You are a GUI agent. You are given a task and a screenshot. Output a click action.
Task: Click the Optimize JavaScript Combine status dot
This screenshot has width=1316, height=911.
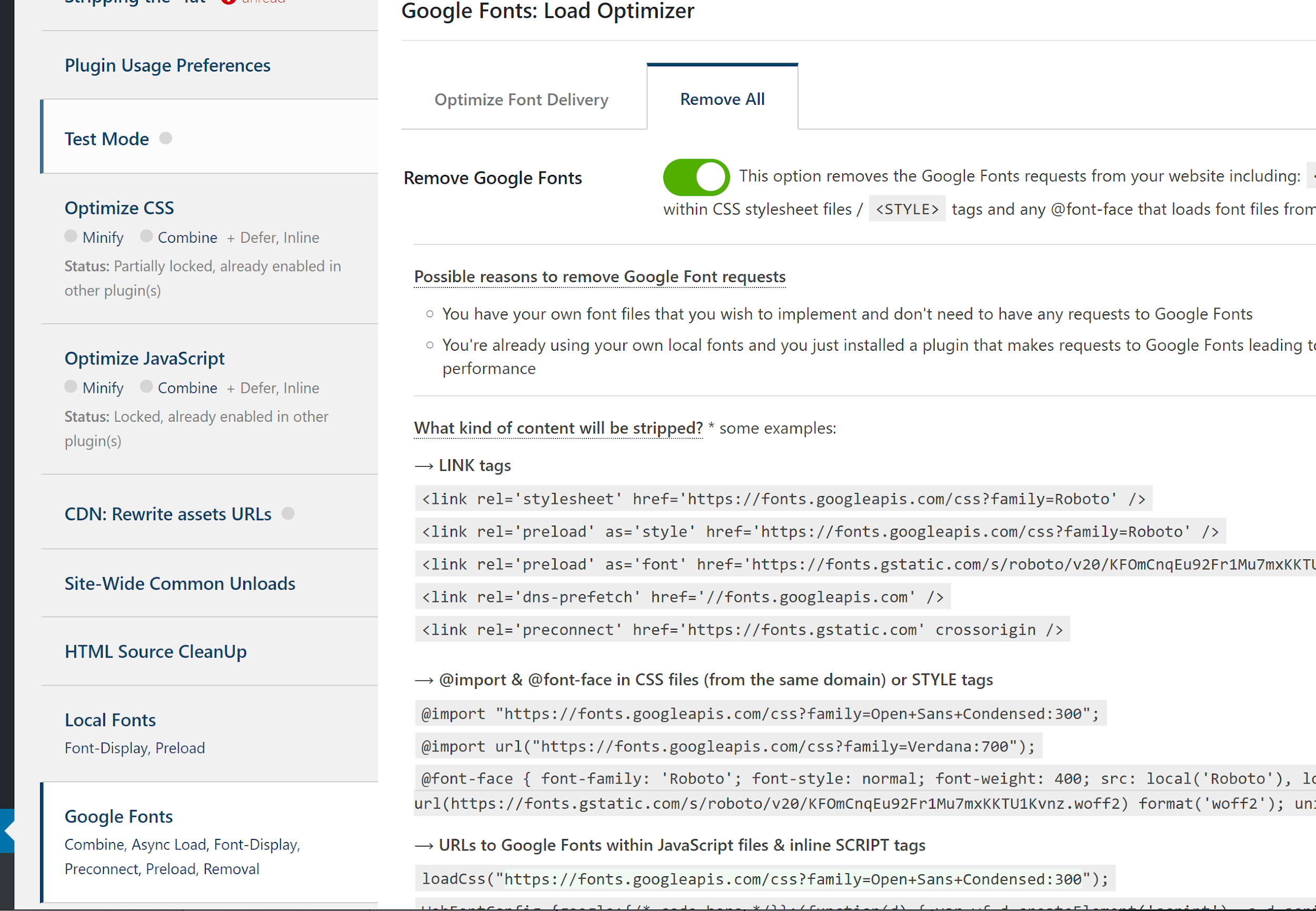point(146,387)
